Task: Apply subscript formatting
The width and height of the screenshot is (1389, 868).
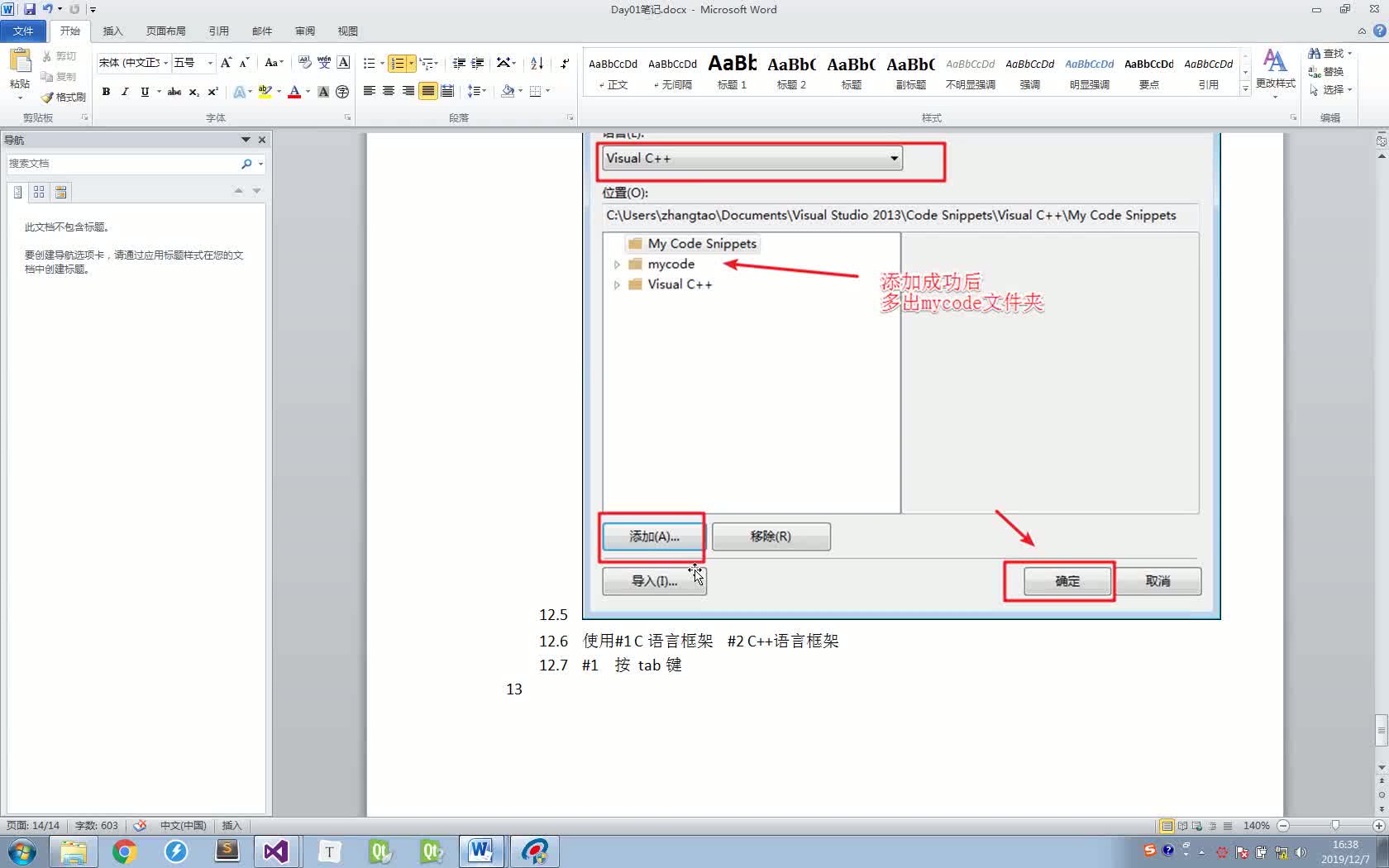Action: pos(193,92)
